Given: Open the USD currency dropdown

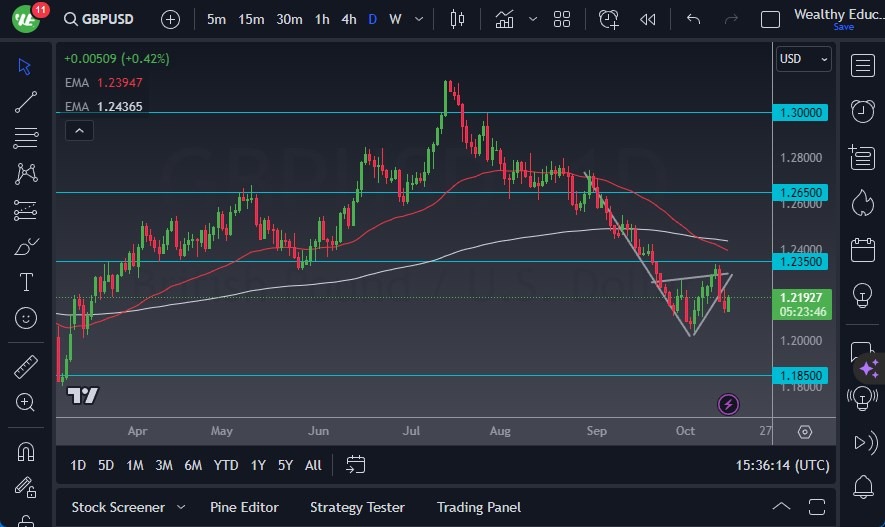Looking at the screenshot, I should 803,59.
